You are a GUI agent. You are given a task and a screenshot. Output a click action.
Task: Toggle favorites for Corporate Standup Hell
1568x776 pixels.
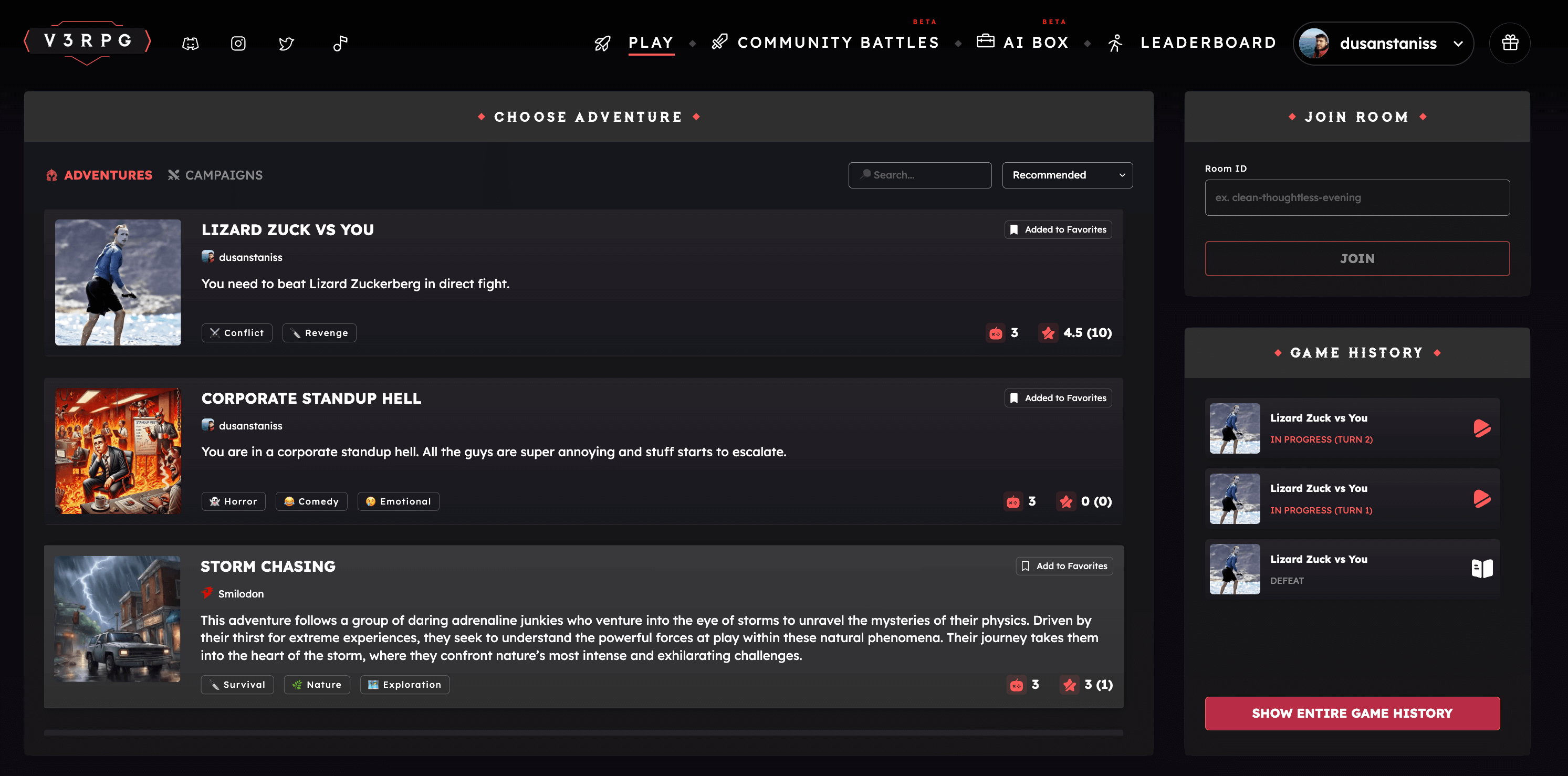(1058, 397)
